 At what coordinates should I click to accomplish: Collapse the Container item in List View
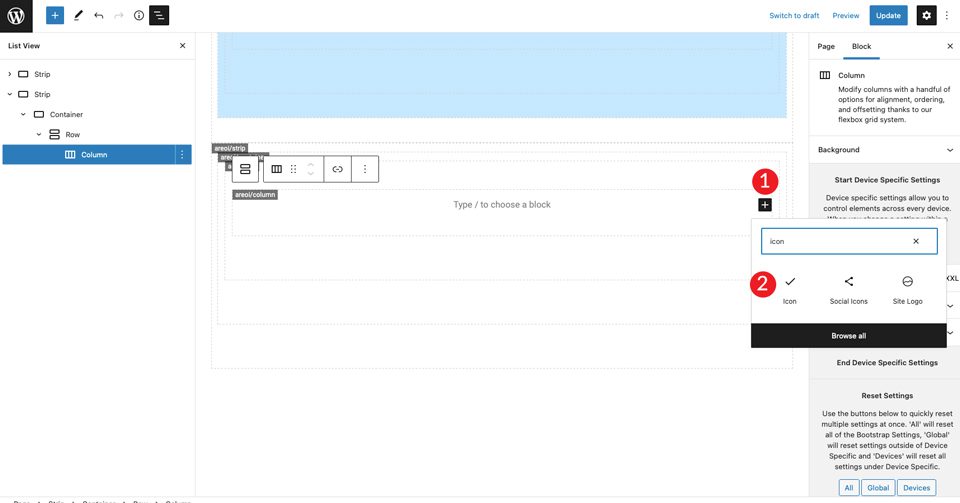(x=23, y=114)
